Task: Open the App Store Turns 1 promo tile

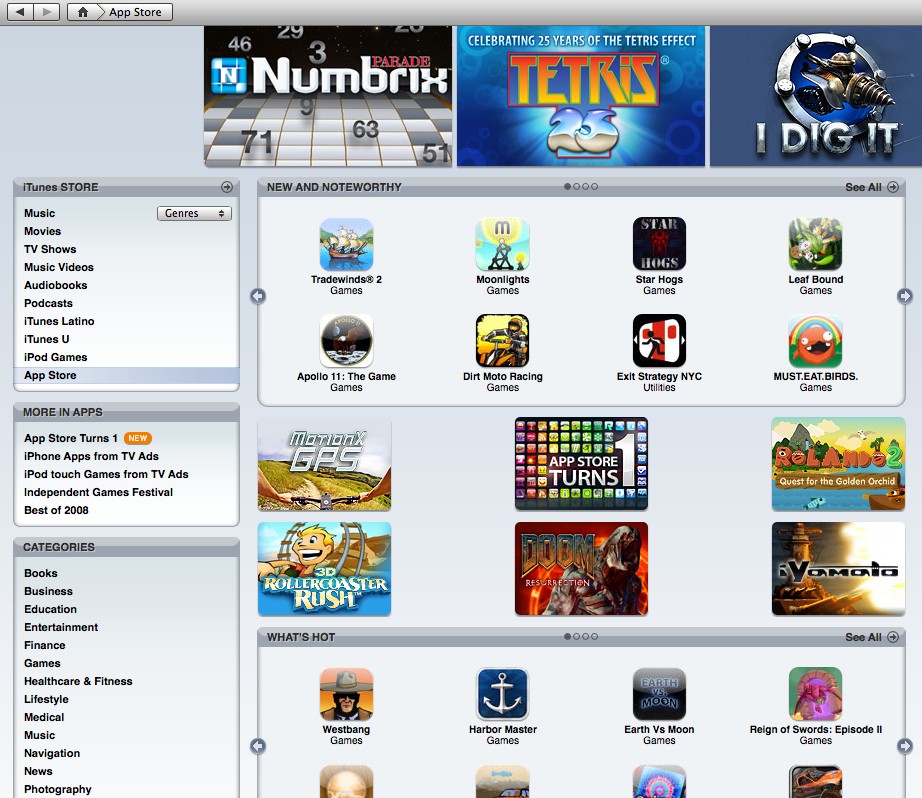Action: click(582, 464)
